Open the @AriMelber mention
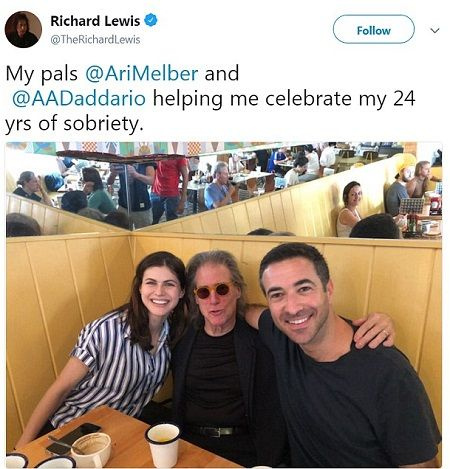The height and width of the screenshot is (469, 450). (142, 73)
